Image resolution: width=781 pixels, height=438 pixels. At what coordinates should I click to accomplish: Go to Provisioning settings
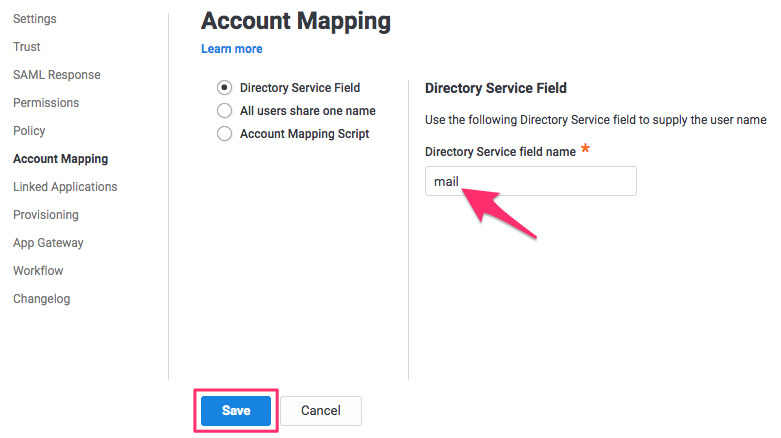tap(46, 215)
